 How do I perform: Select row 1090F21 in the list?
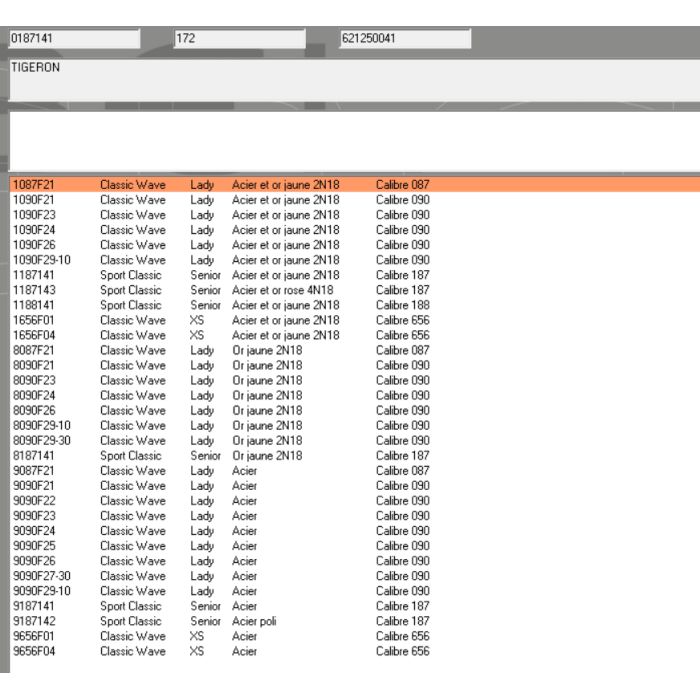354,200
